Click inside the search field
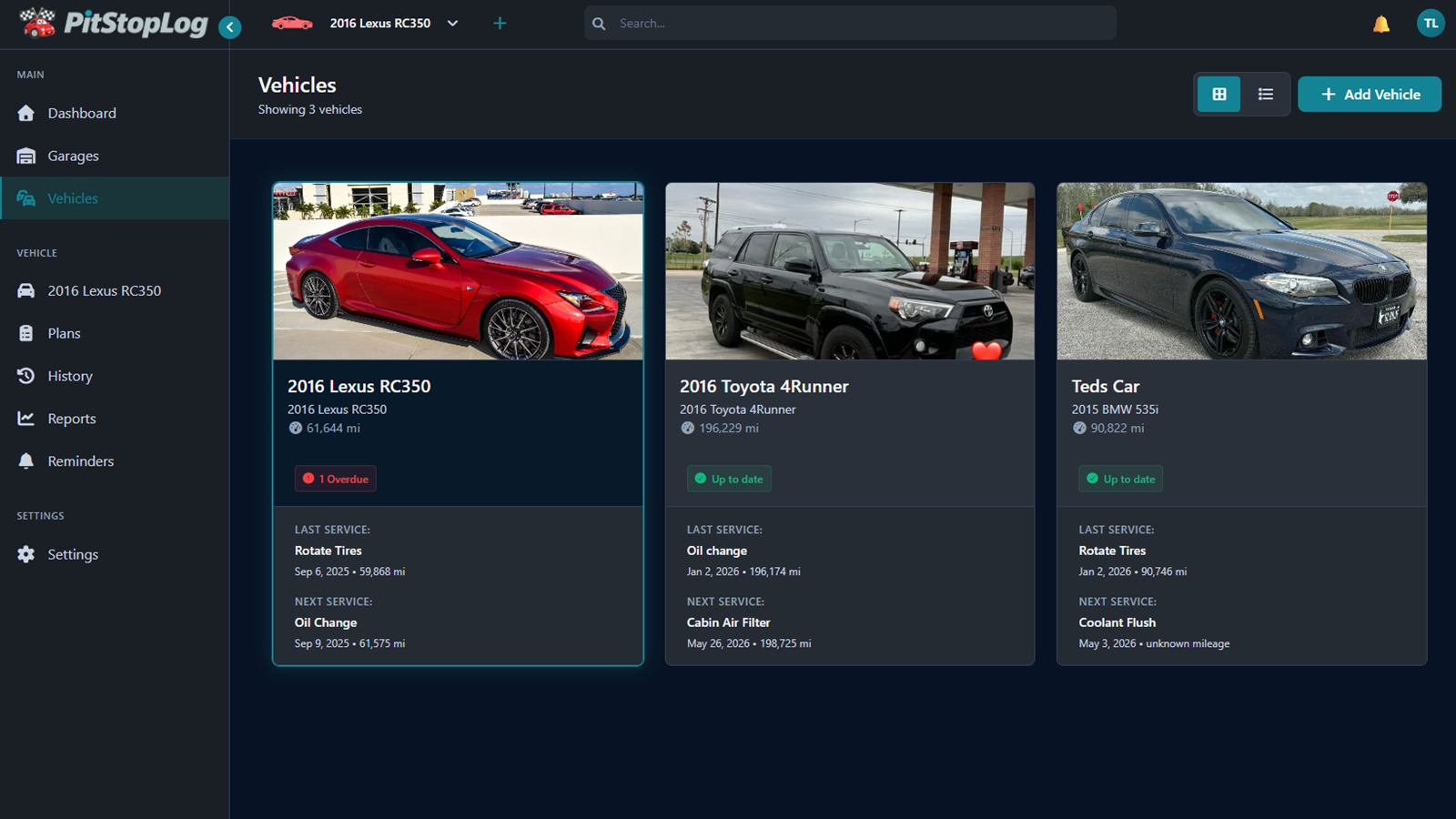This screenshot has width=1456, height=819. (x=849, y=23)
